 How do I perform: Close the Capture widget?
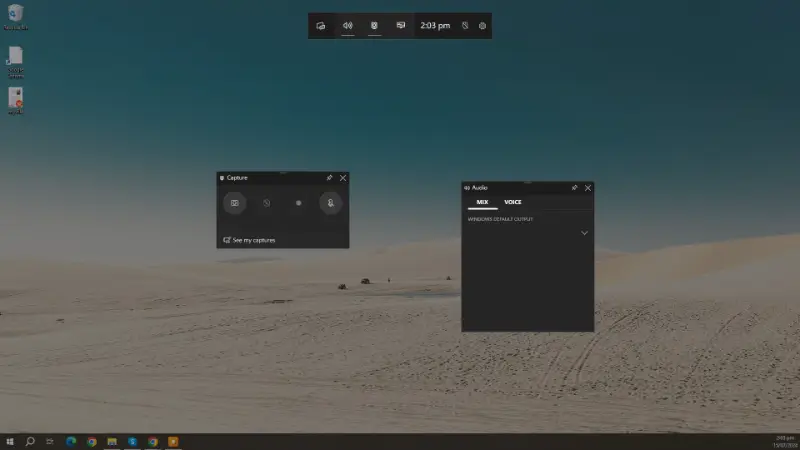click(x=343, y=178)
